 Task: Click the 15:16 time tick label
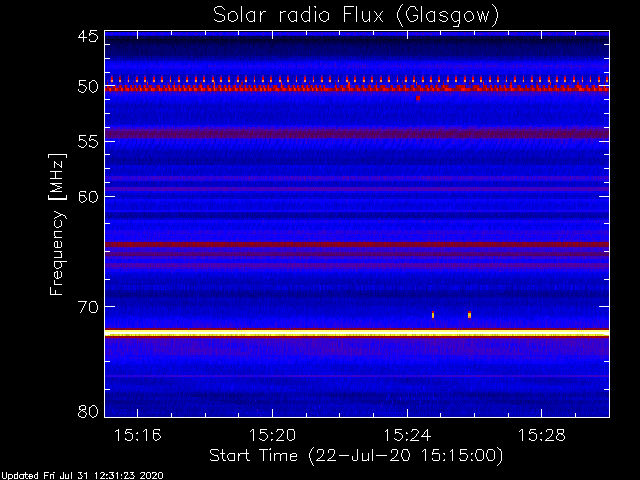[x=138, y=436]
